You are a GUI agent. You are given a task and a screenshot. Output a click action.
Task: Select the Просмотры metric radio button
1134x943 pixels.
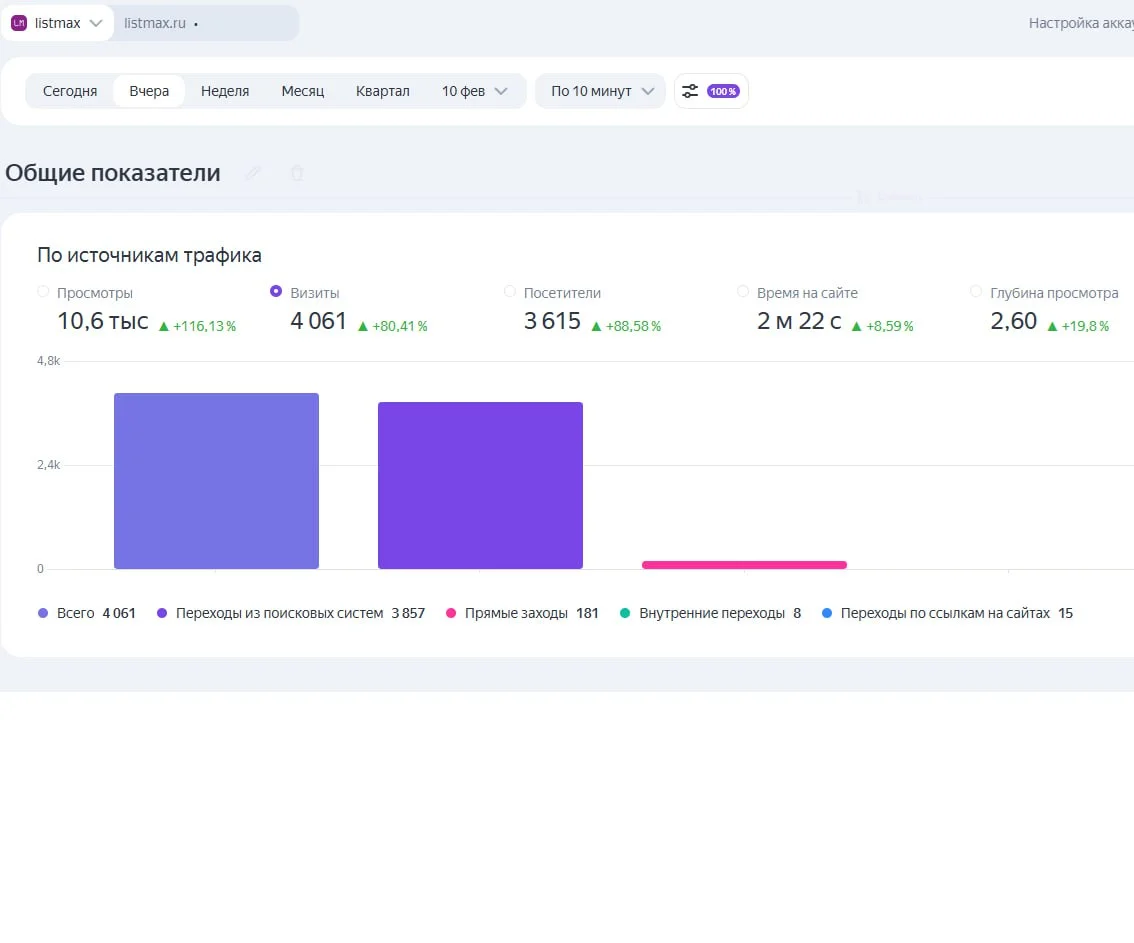coord(43,292)
